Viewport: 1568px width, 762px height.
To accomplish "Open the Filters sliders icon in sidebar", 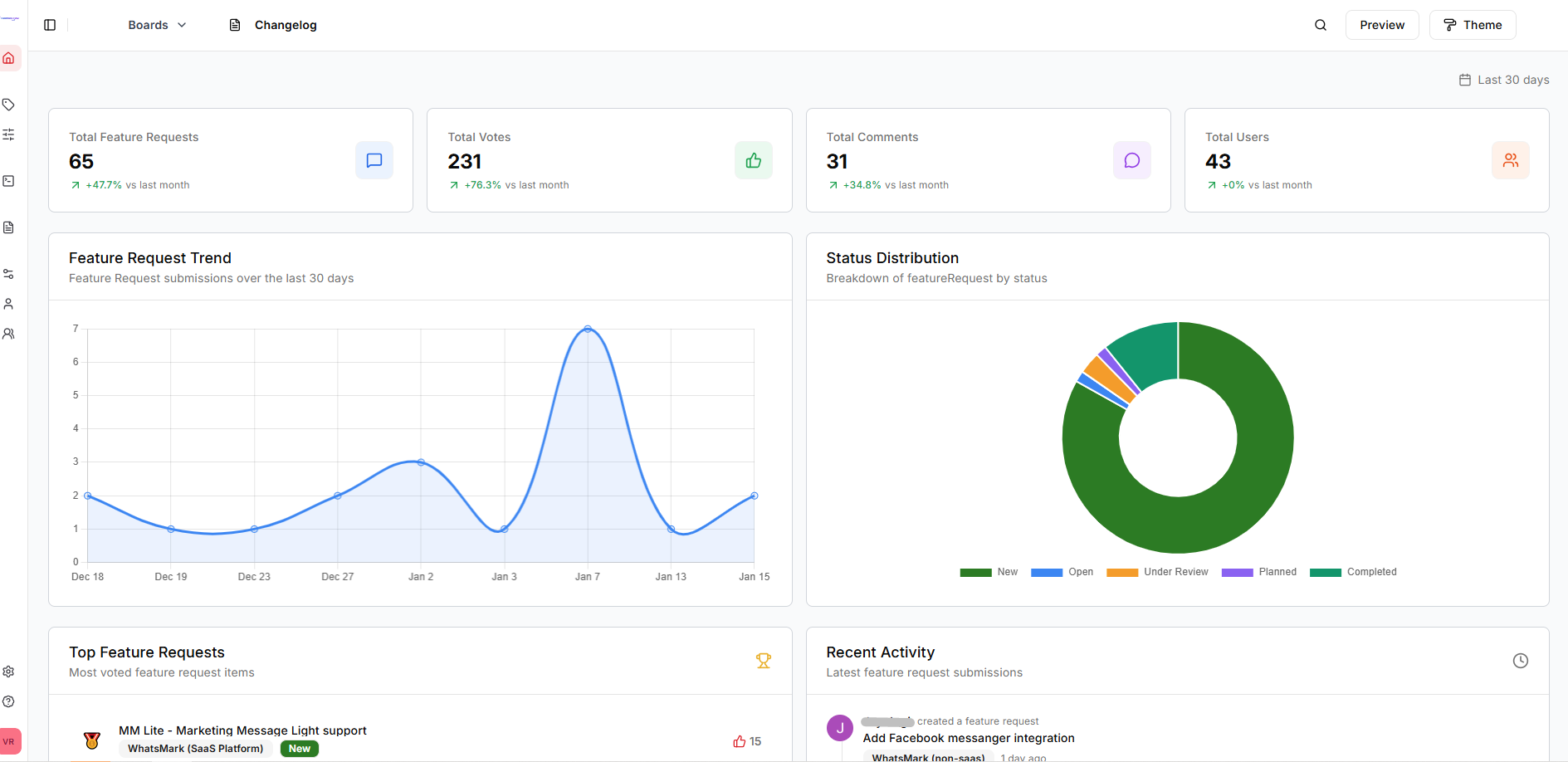I will click(x=9, y=134).
